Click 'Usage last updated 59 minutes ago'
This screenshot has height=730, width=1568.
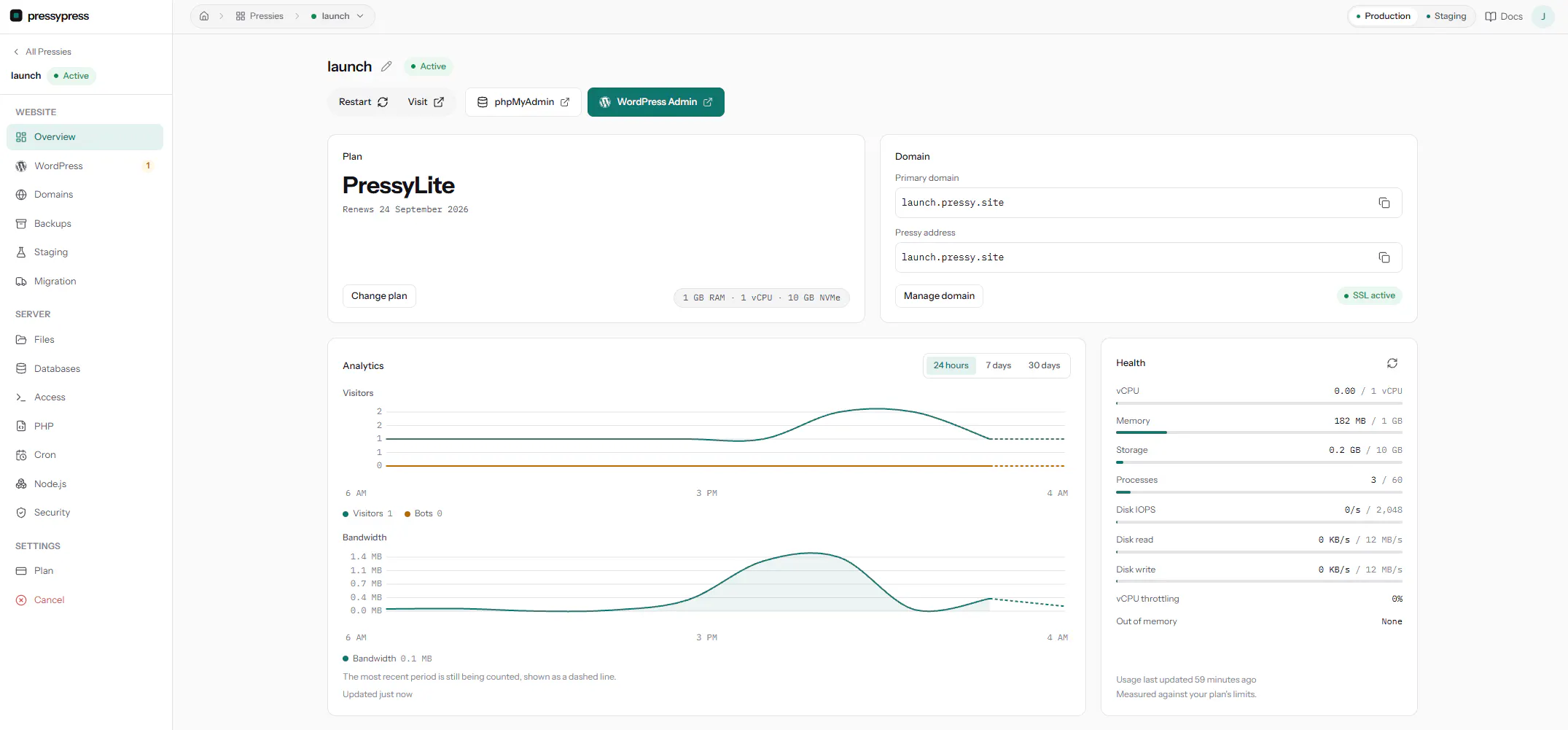(x=1186, y=680)
